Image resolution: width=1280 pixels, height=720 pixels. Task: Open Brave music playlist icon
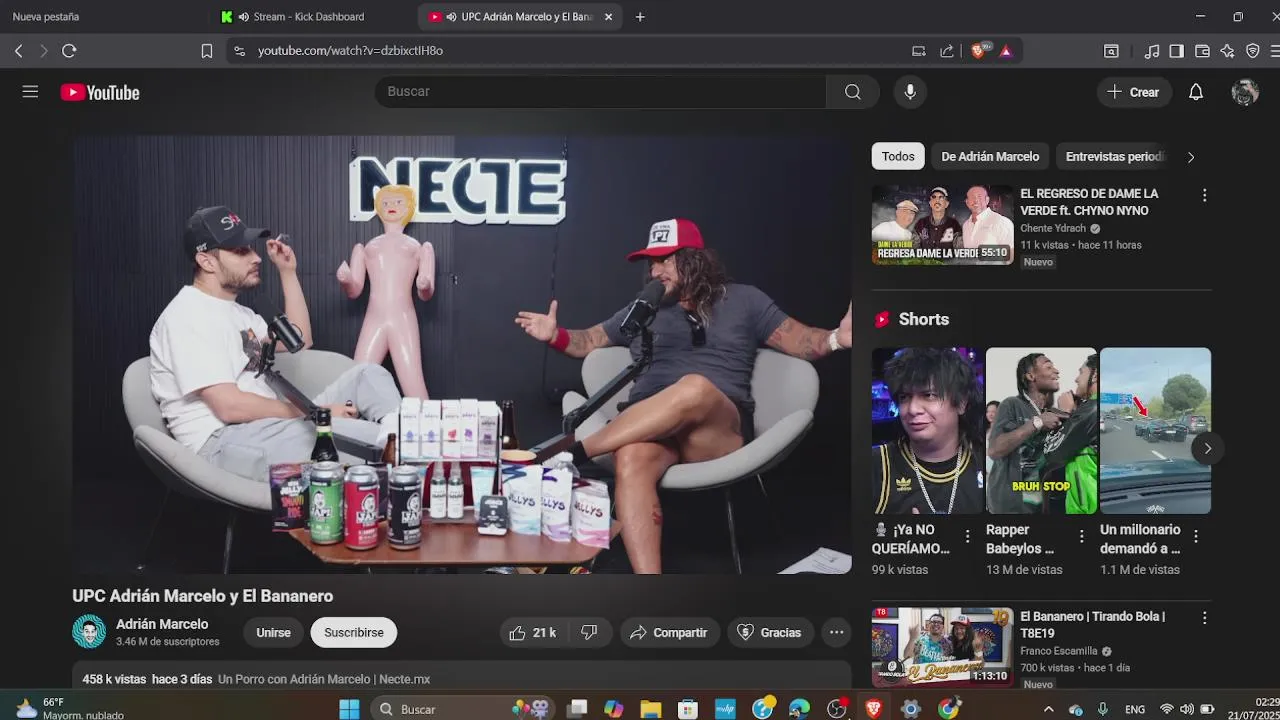[x=1152, y=50]
